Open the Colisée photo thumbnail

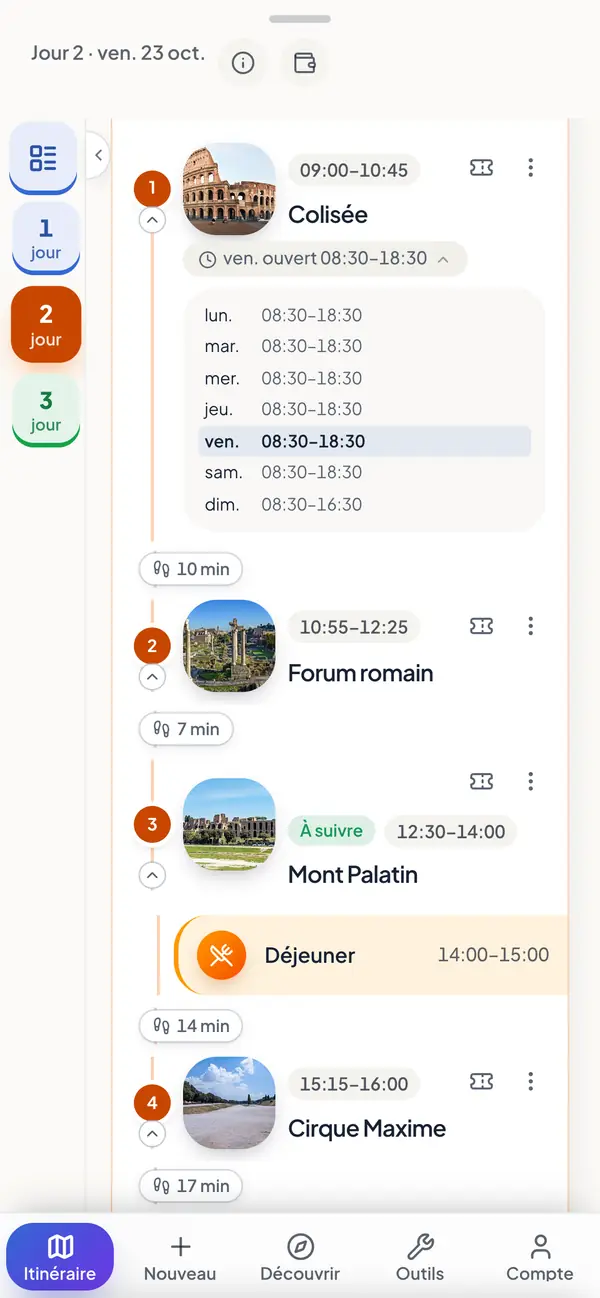pyautogui.click(x=229, y=189)
